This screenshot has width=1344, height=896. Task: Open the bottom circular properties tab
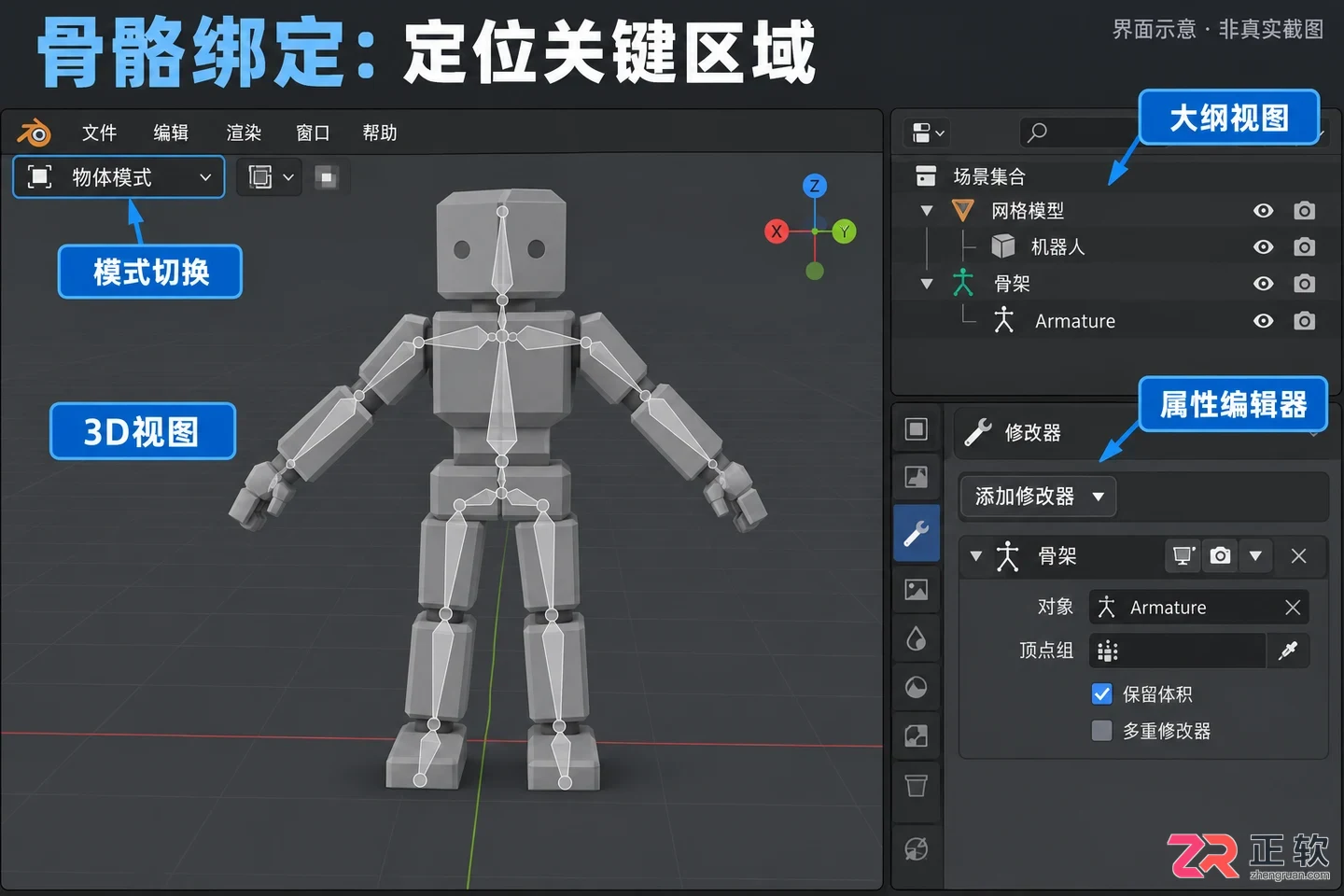pos(917,848)
